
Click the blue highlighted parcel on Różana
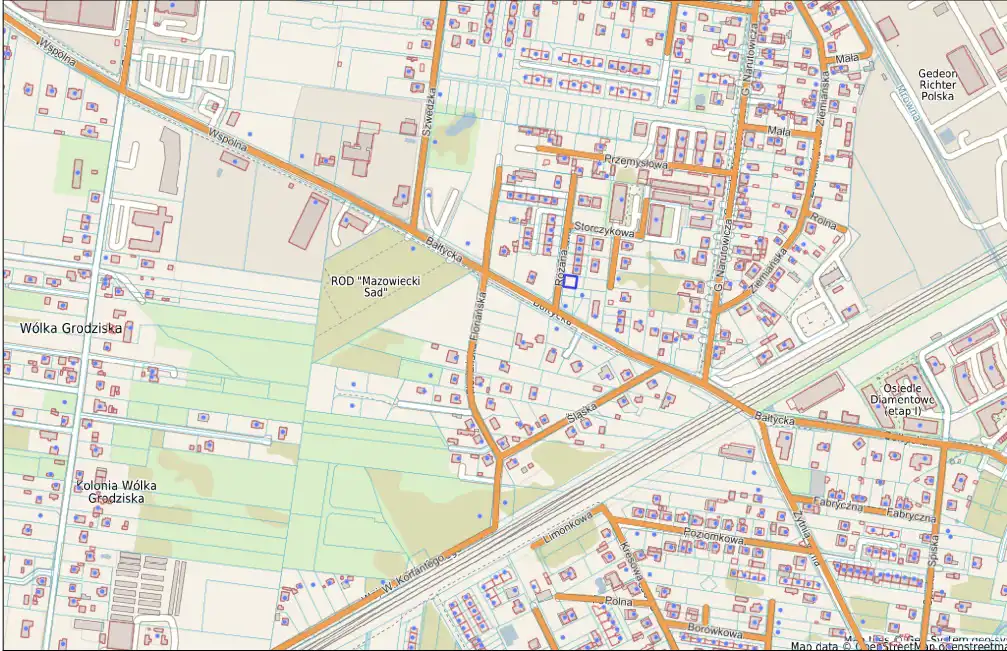point(570,282)
